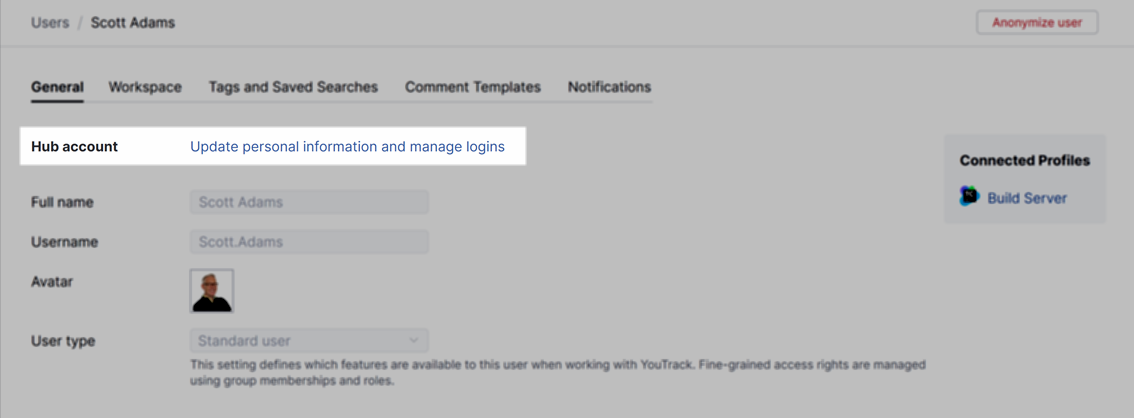Viewport: 1134px width, 418px height.
Task: Click the User type label
Action: pos(63,341)
